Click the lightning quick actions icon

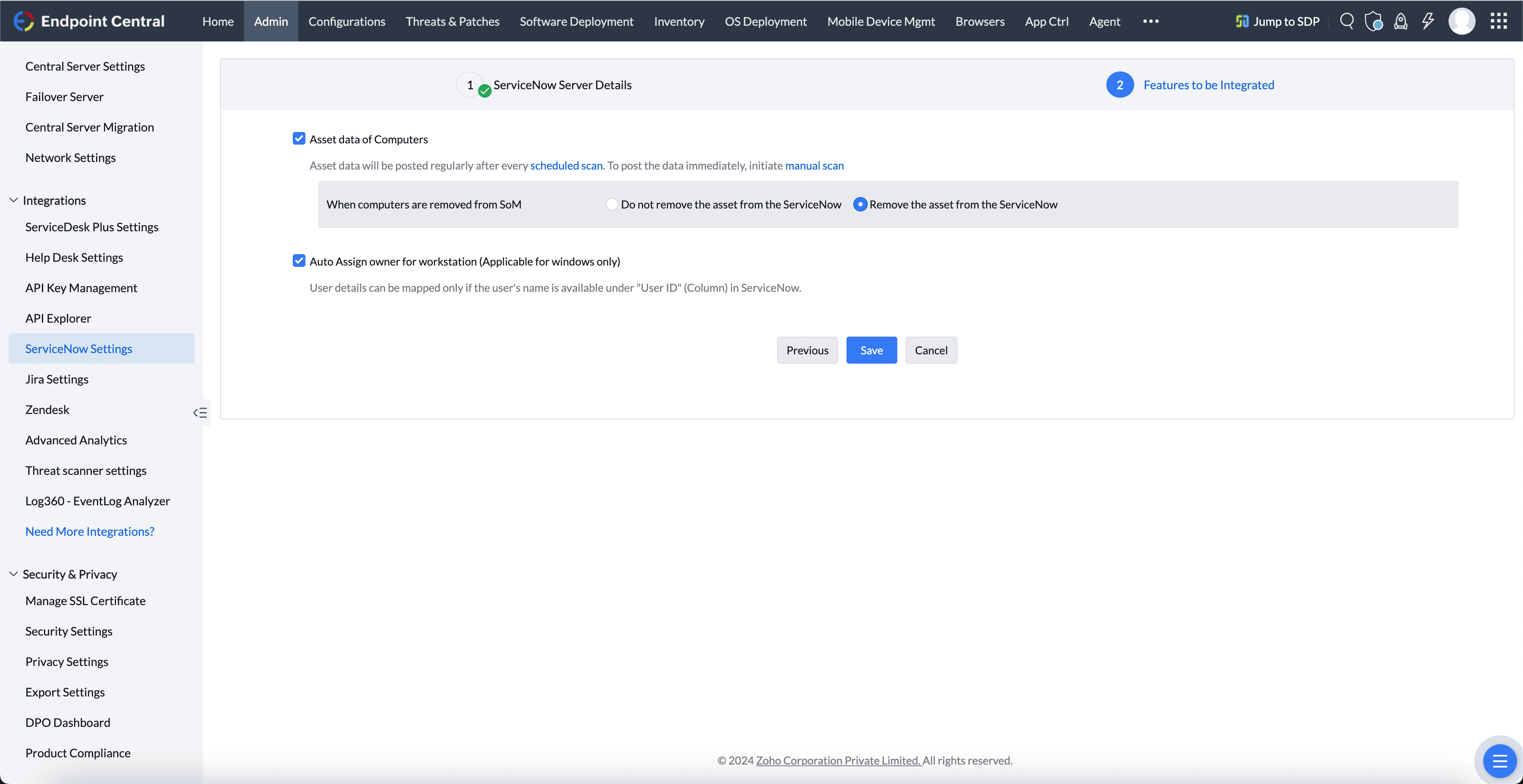[x=1428, y=21]
